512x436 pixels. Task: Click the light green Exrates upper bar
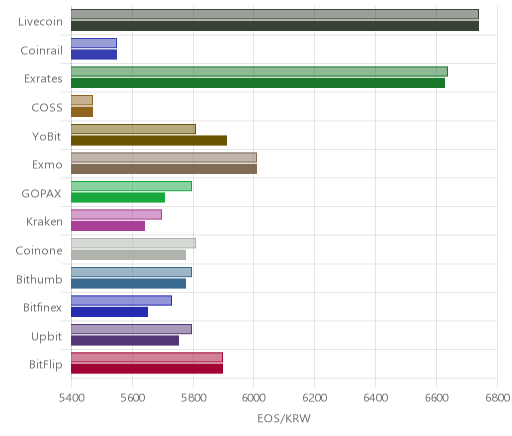click(259, 72)
